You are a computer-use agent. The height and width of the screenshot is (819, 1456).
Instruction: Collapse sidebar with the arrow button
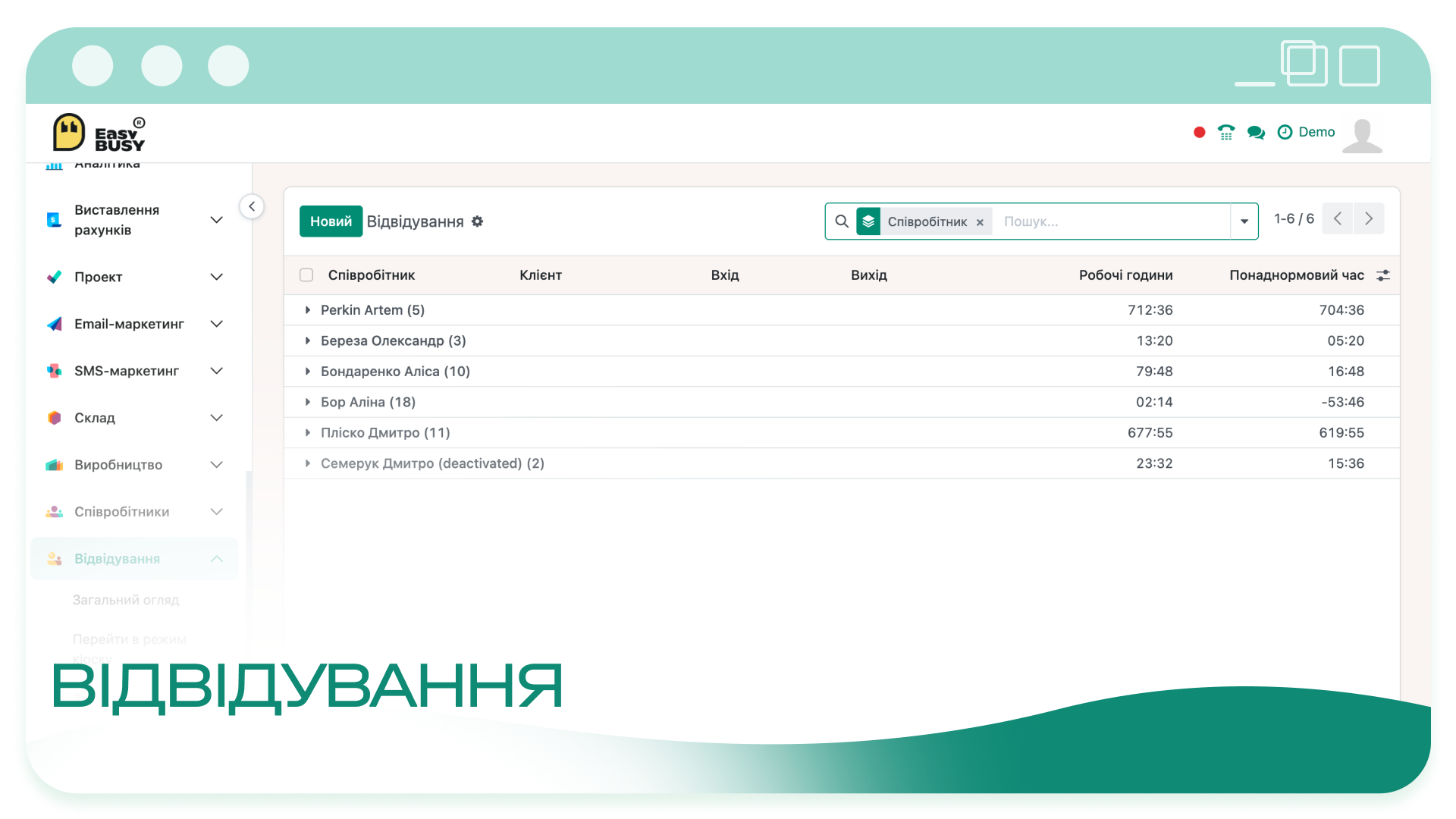(252, 206)
